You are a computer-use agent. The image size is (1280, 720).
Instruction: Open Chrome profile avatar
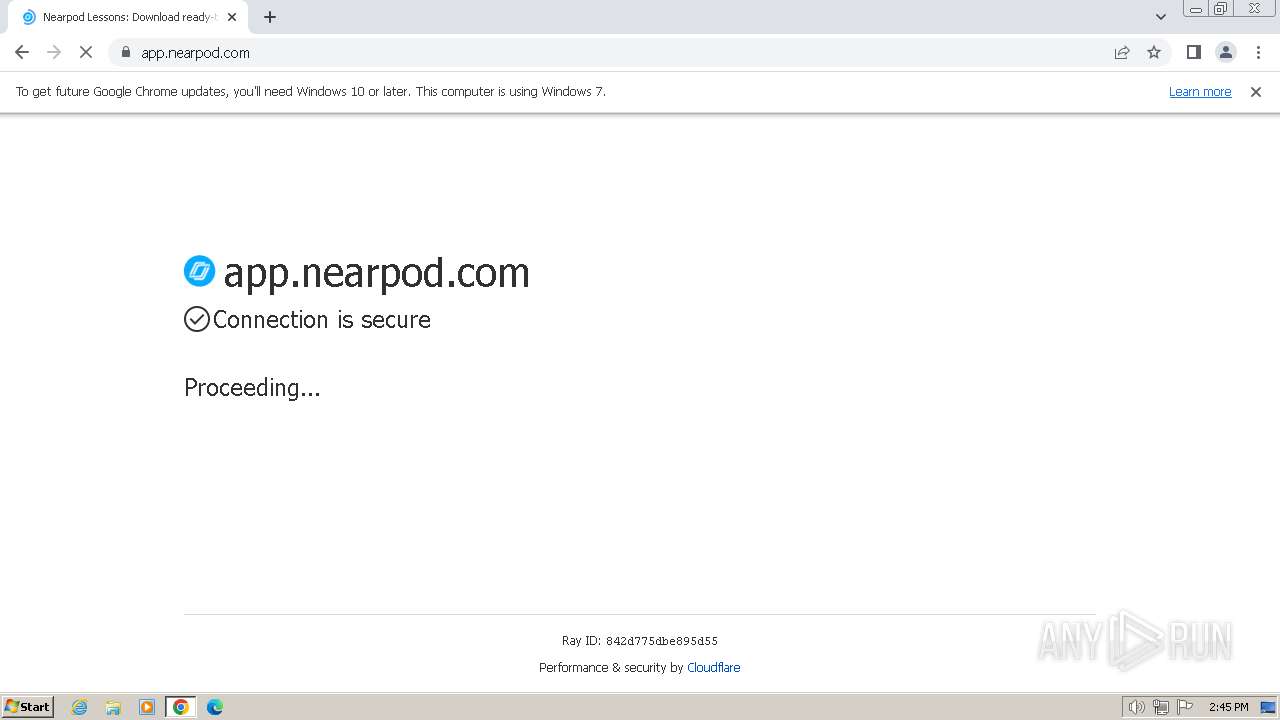pos(1226,52)
